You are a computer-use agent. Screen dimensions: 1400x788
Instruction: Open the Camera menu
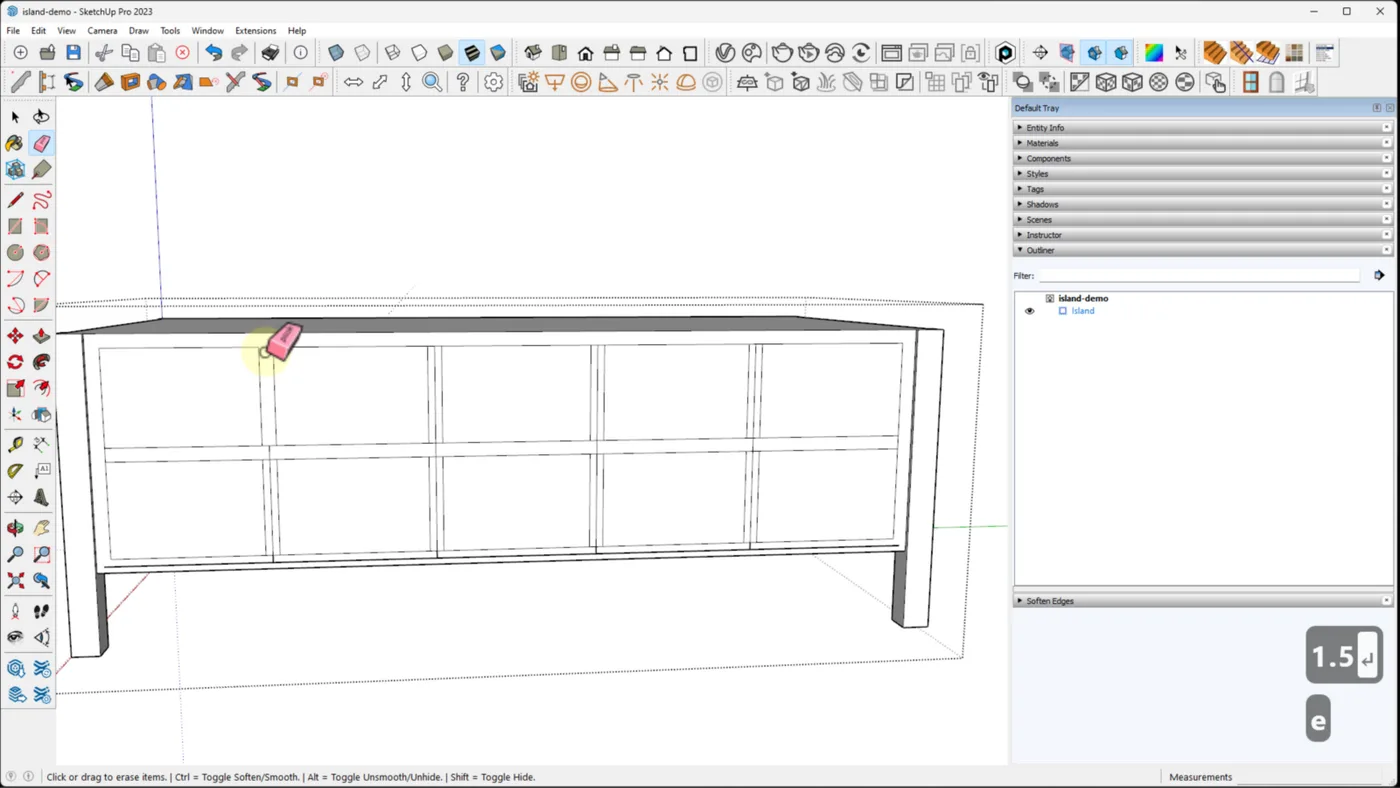coord(102,31)
